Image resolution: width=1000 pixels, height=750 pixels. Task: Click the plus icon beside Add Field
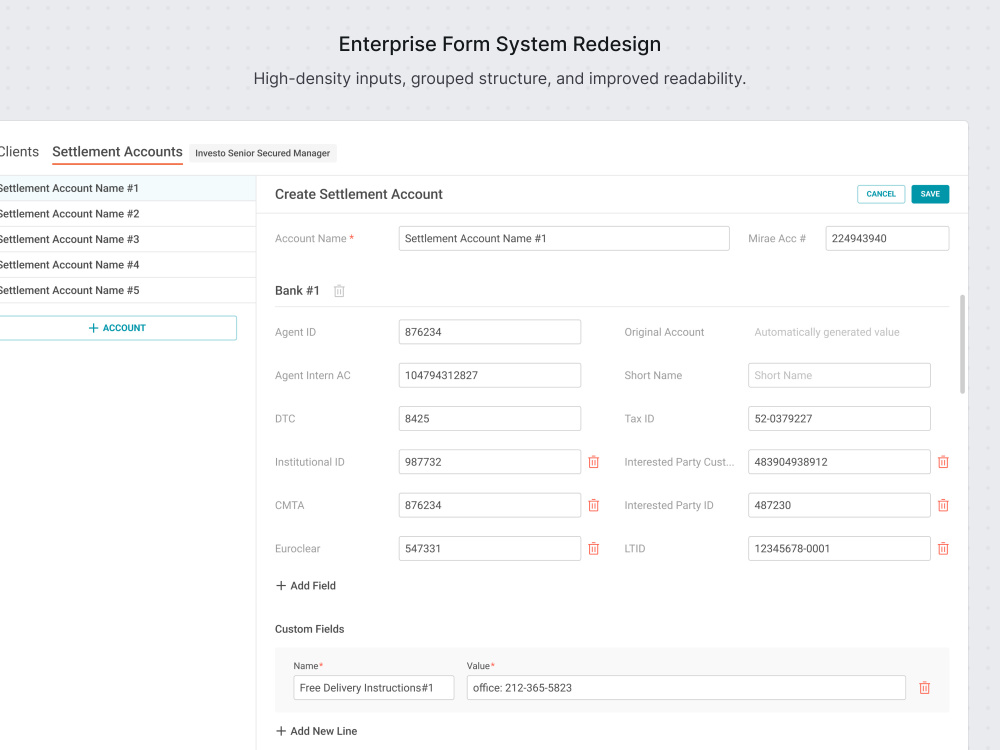281,585
